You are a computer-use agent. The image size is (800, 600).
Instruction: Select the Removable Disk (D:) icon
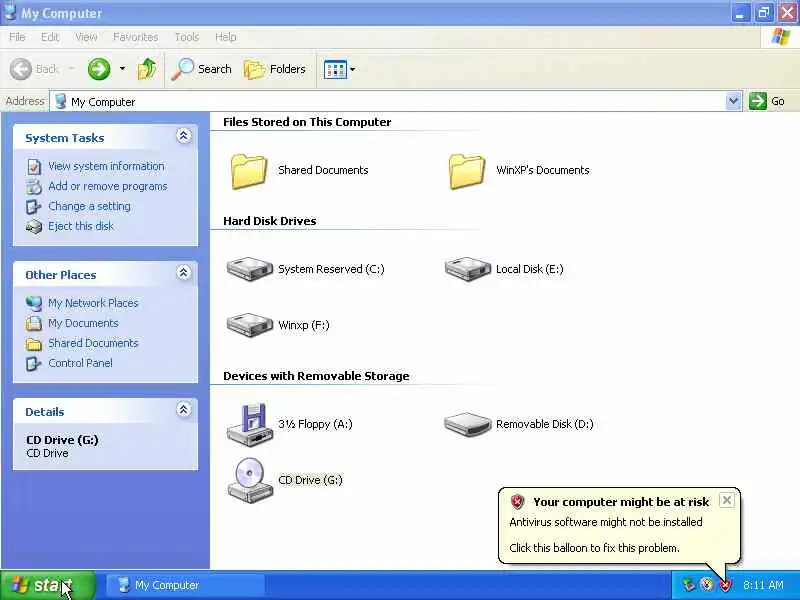(467, 424)
